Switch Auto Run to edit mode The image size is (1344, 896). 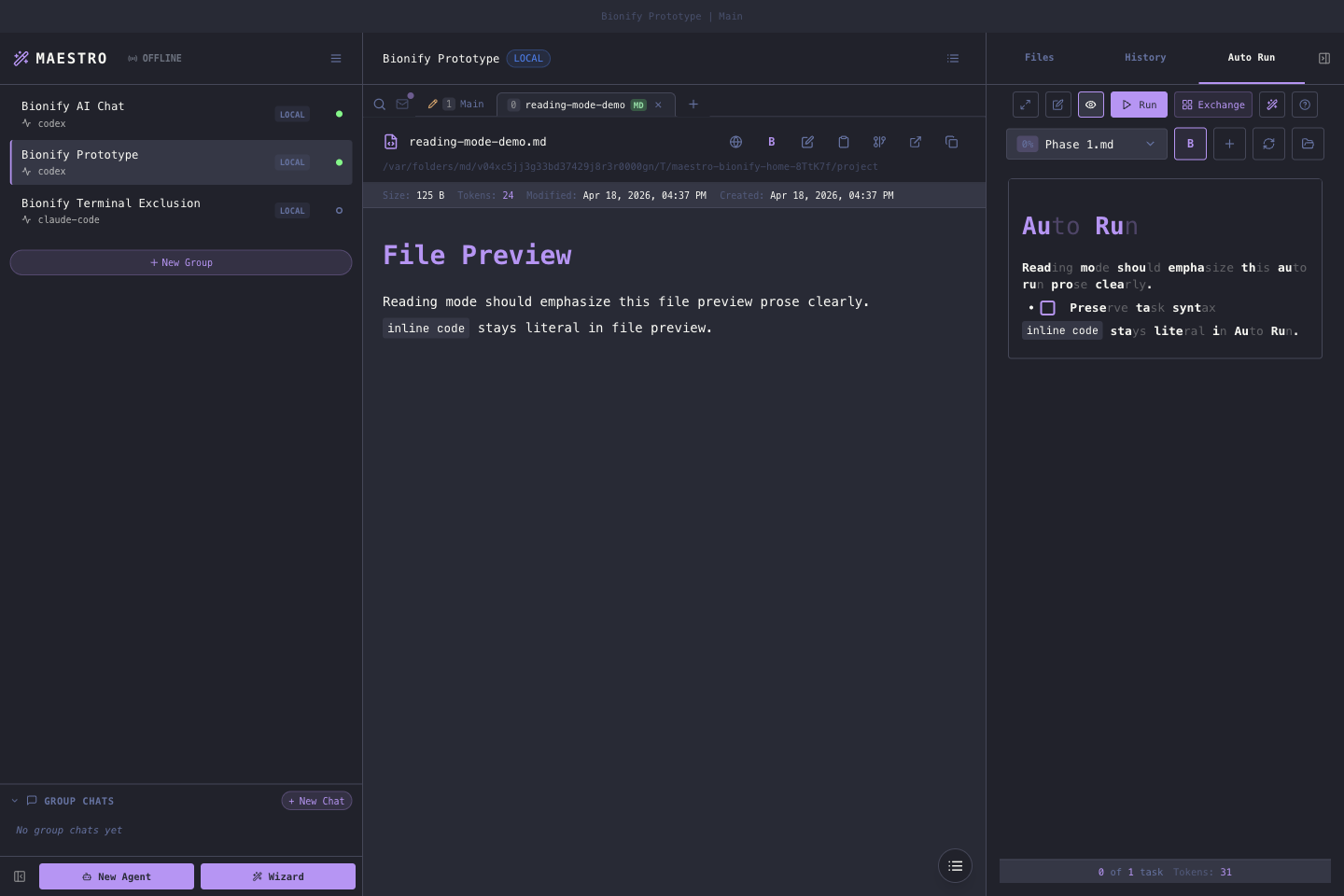[x=1058, y=105]
